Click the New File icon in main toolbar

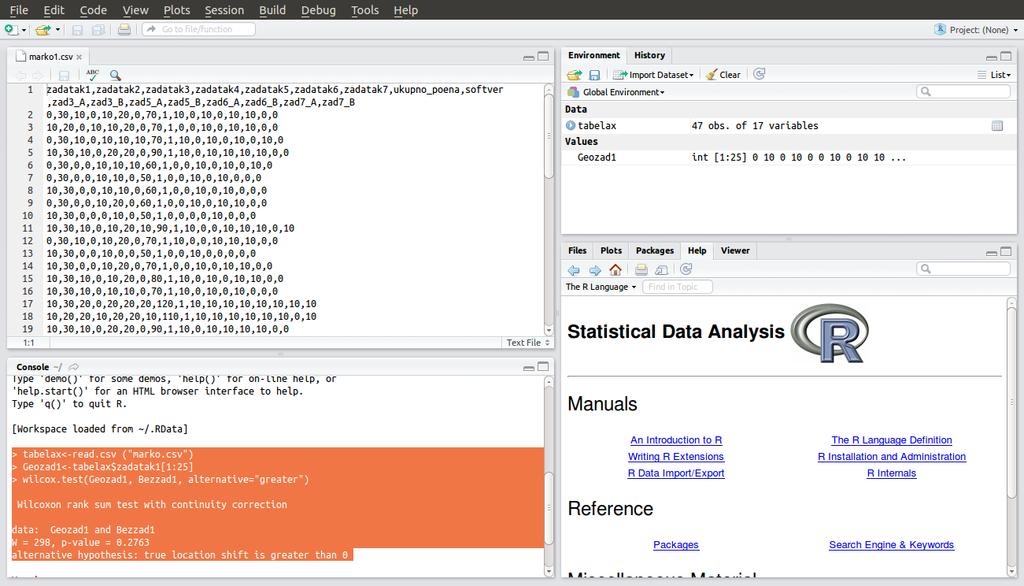coord(11,29)
